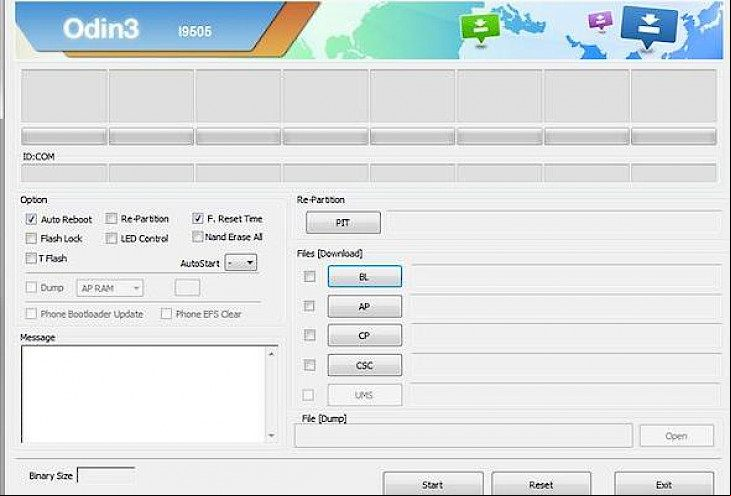Click the green download icon in banner
Screen dimensions: 731x496
coord(480,29)
